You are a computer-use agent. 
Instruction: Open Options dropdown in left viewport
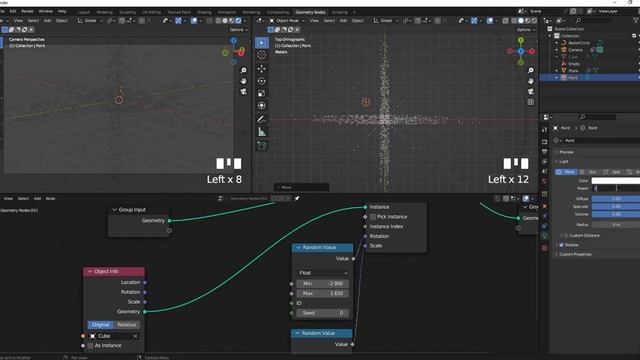(238, 30)
